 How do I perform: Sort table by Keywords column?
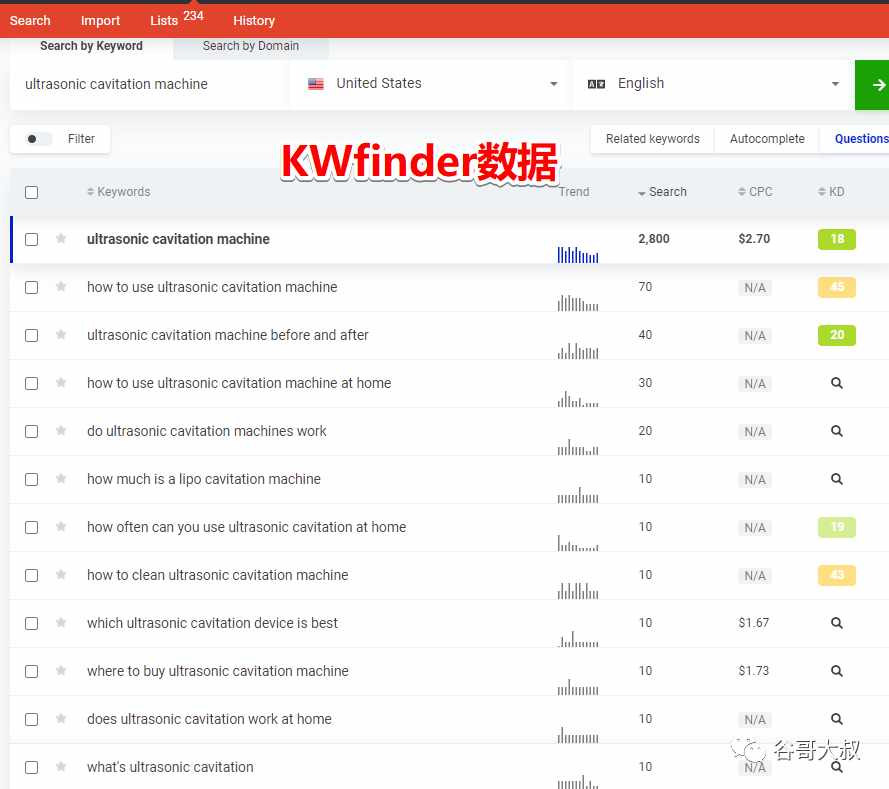coord(118,192)
